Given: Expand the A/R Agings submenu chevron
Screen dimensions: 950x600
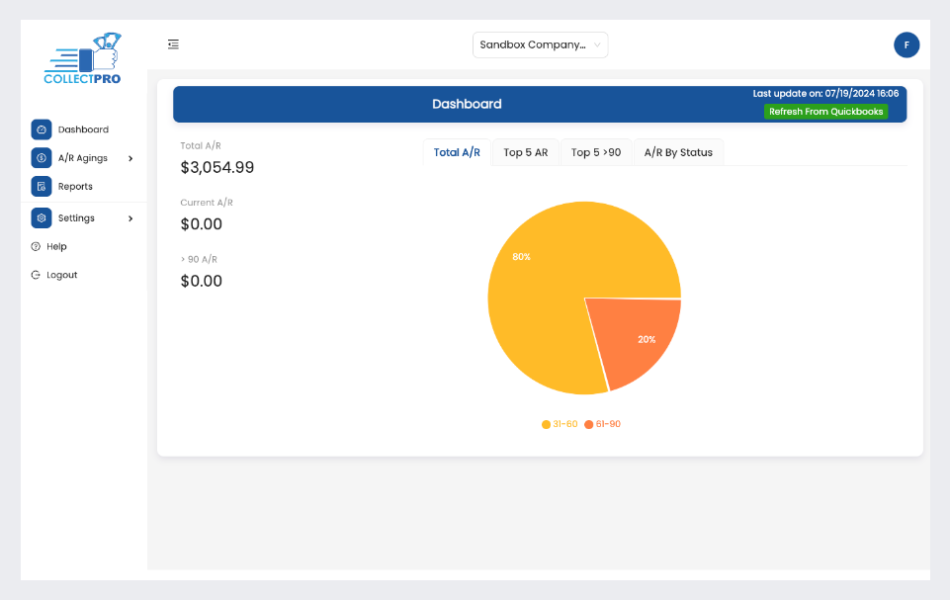Looking at the screenshot, I should pos(131,158).
